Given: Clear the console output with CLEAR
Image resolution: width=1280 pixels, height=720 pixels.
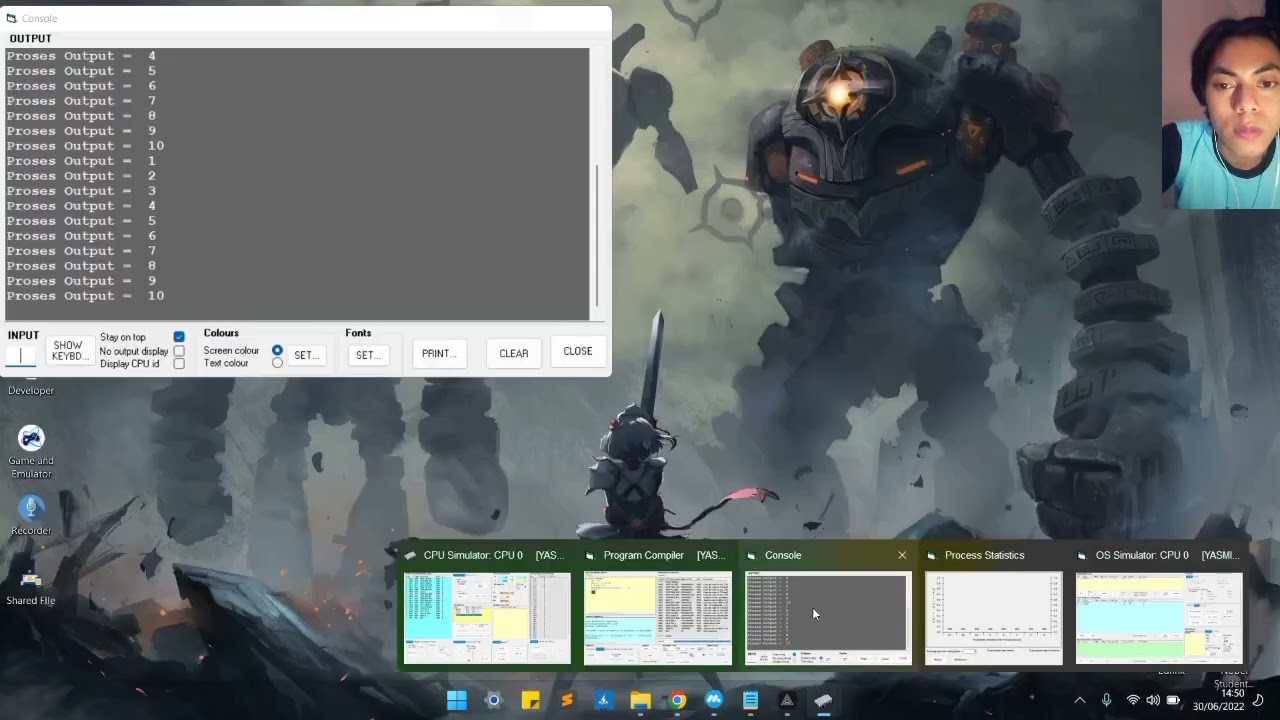Looking at the screenshot, I should 514,353.
